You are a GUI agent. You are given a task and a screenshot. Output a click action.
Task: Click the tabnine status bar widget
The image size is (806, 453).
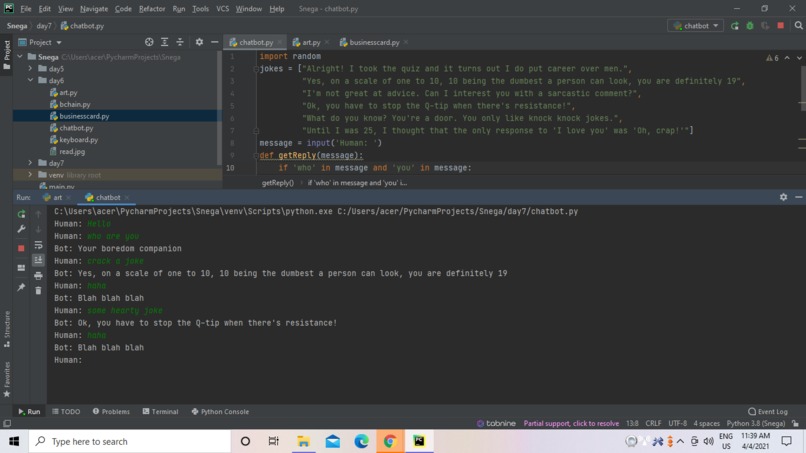(496, 424)
